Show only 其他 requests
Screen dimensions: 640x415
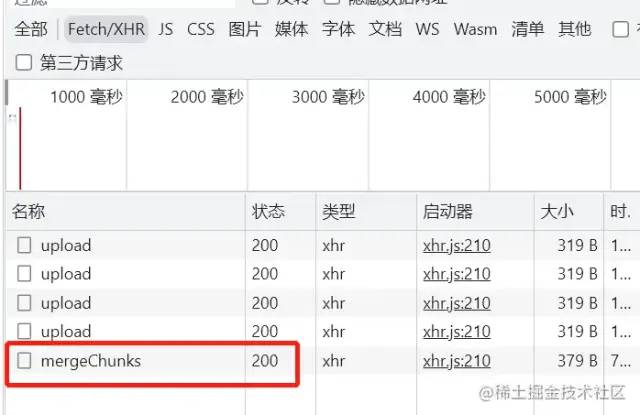click(x=575, y=29)
